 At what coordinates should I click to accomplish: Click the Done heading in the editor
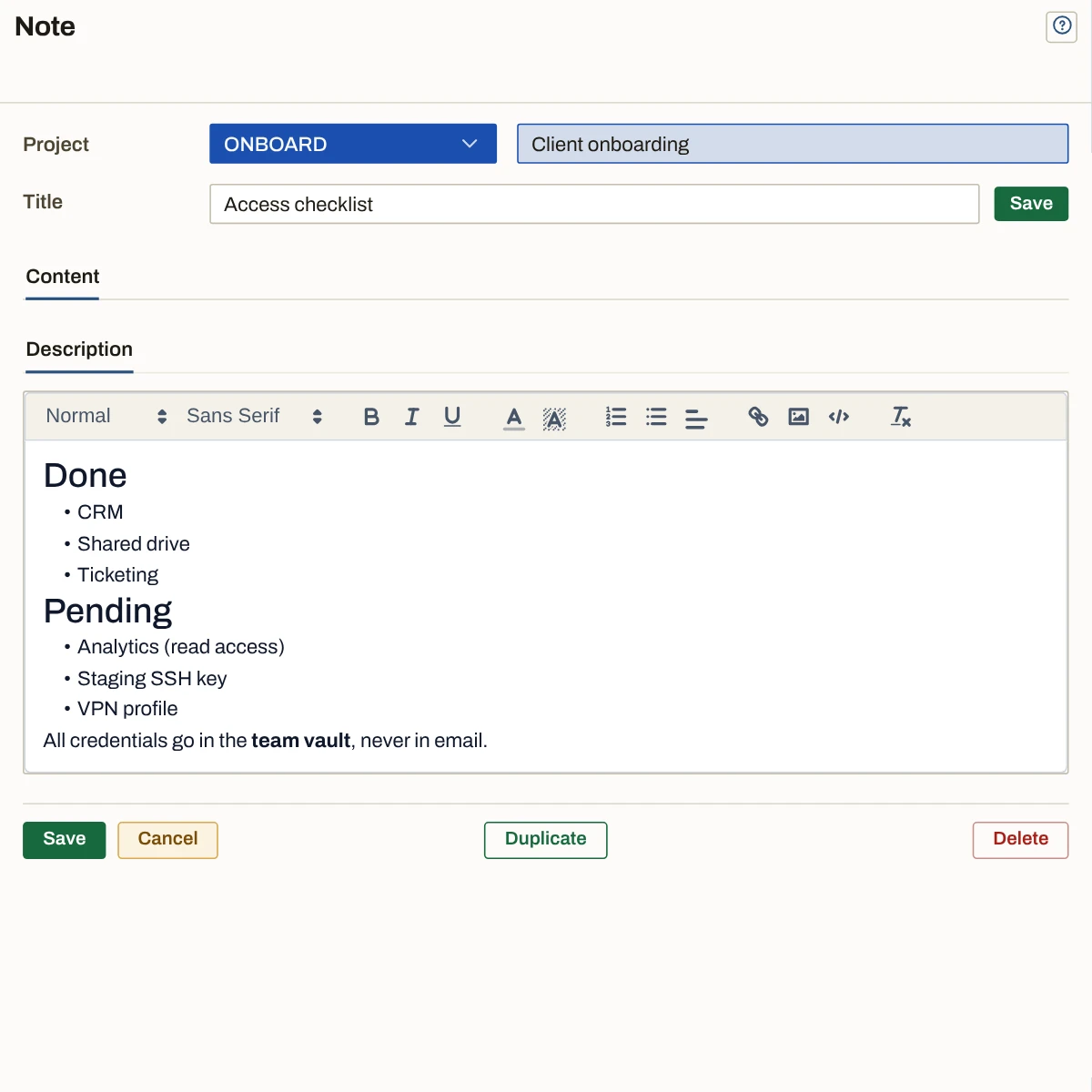click(x=86, y=476)
